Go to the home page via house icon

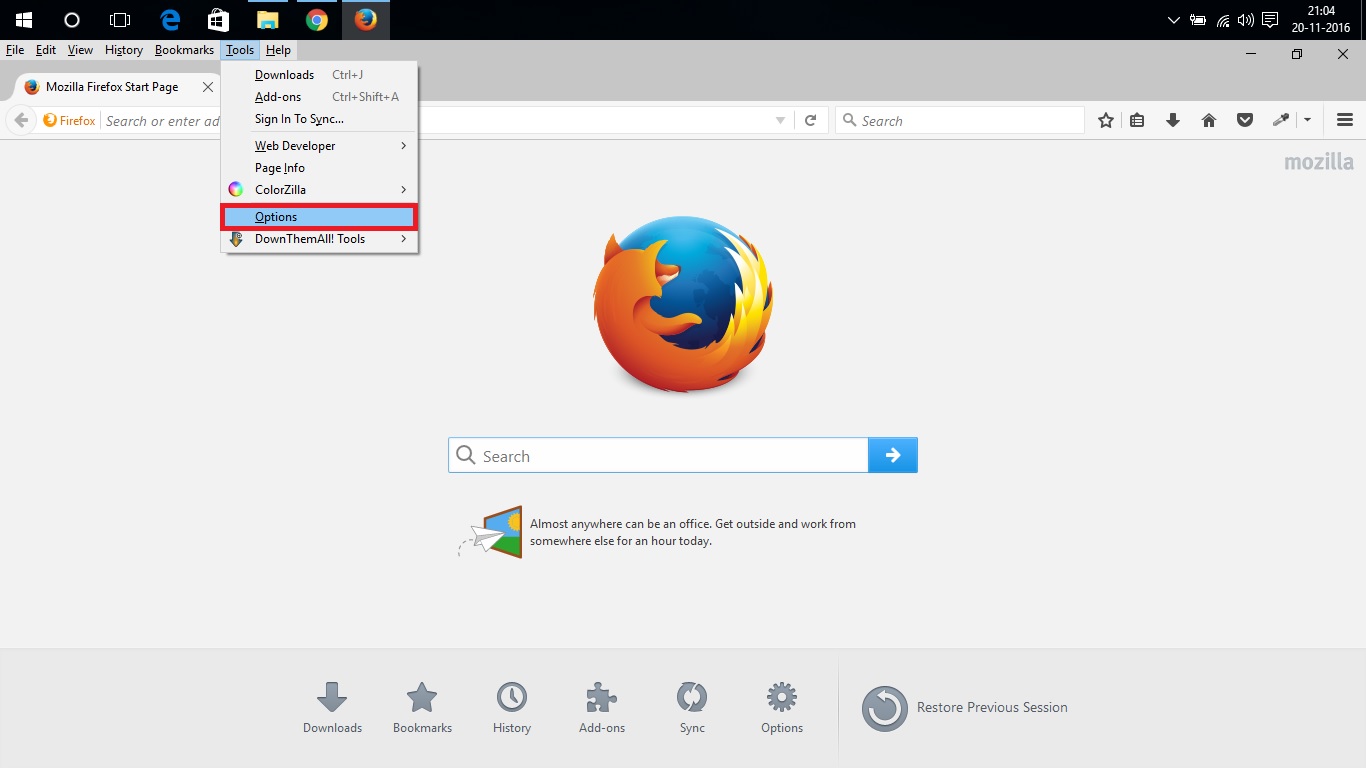(1209, 121)
